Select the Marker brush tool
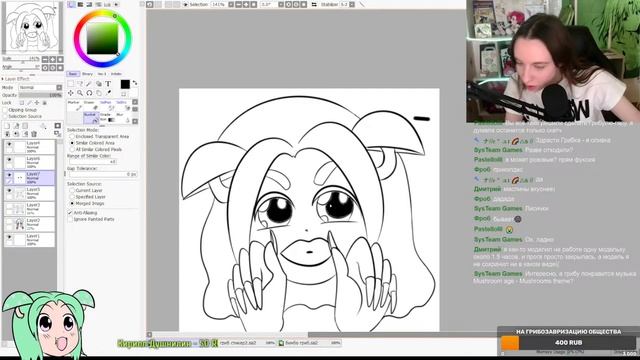This screenshot has width=640, height=360. point(75,106)
